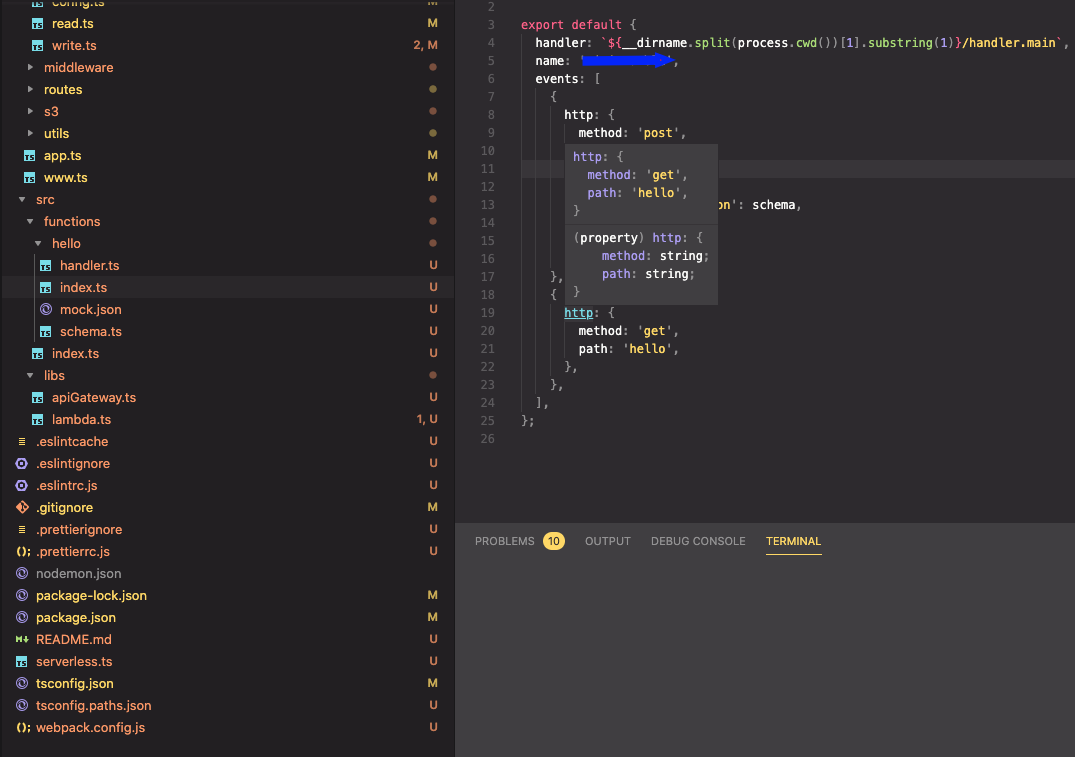Click the TypeScript icon beside read.ts
Viewport: 1075px width, 757px height.
click(x=38, y=24)
